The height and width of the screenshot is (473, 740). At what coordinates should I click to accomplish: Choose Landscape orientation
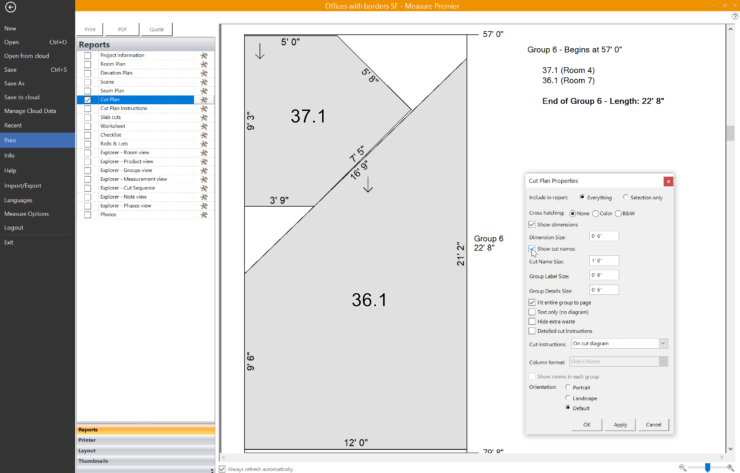[568, 398]
